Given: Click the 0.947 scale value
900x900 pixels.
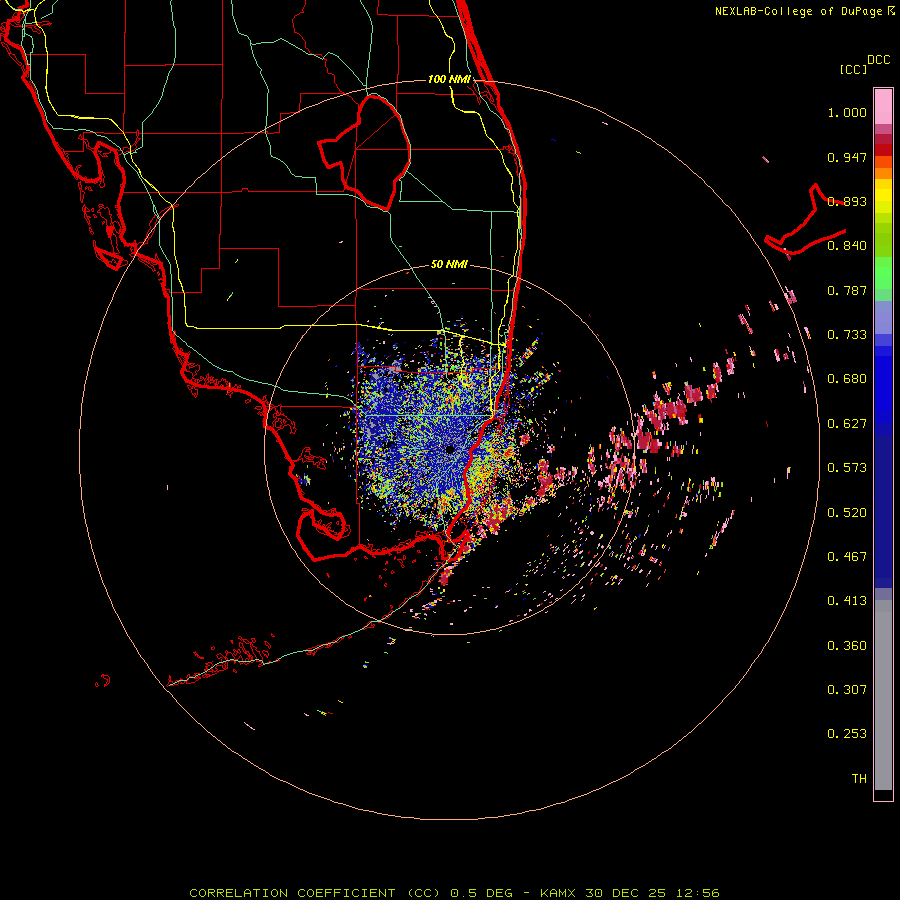Looking at the screenshot, I should (847, 157).
